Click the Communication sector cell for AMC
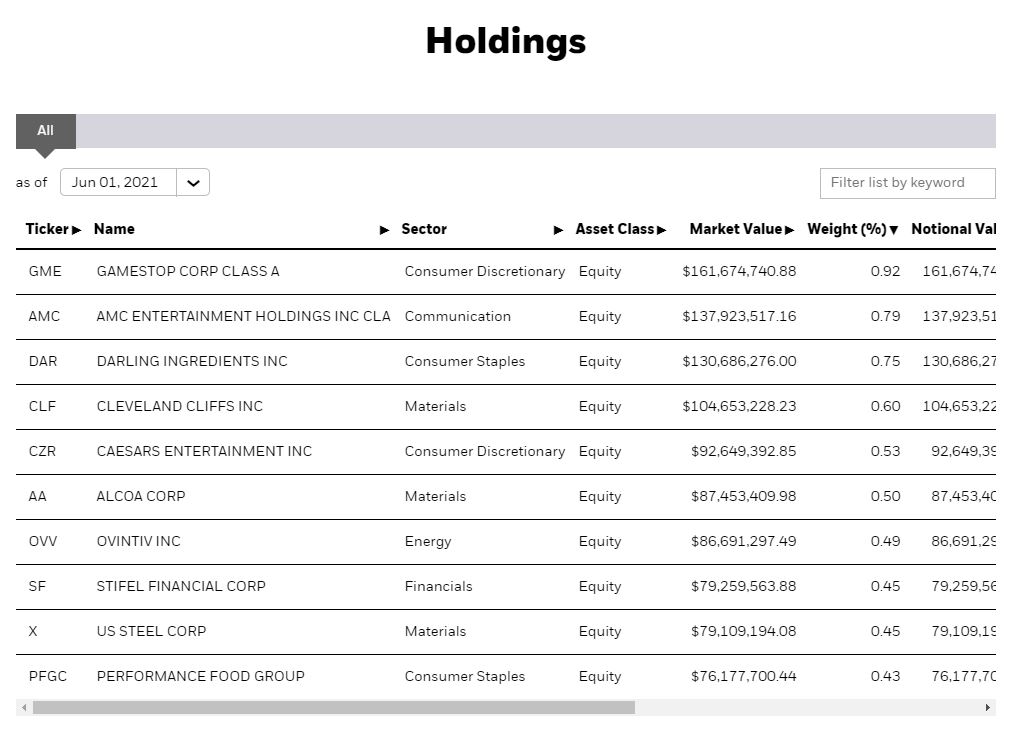 (x=458, y=317)
